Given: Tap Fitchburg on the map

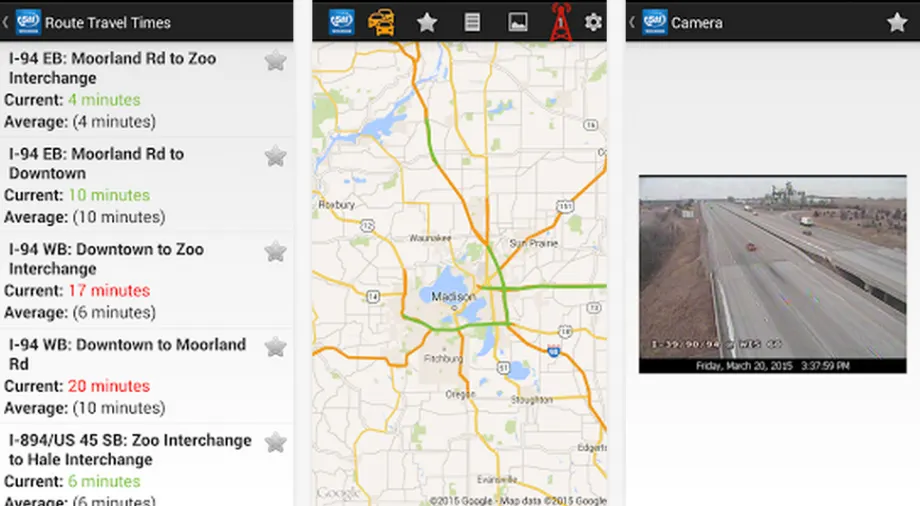Looking at the screenshot, I should click(443, 358).
